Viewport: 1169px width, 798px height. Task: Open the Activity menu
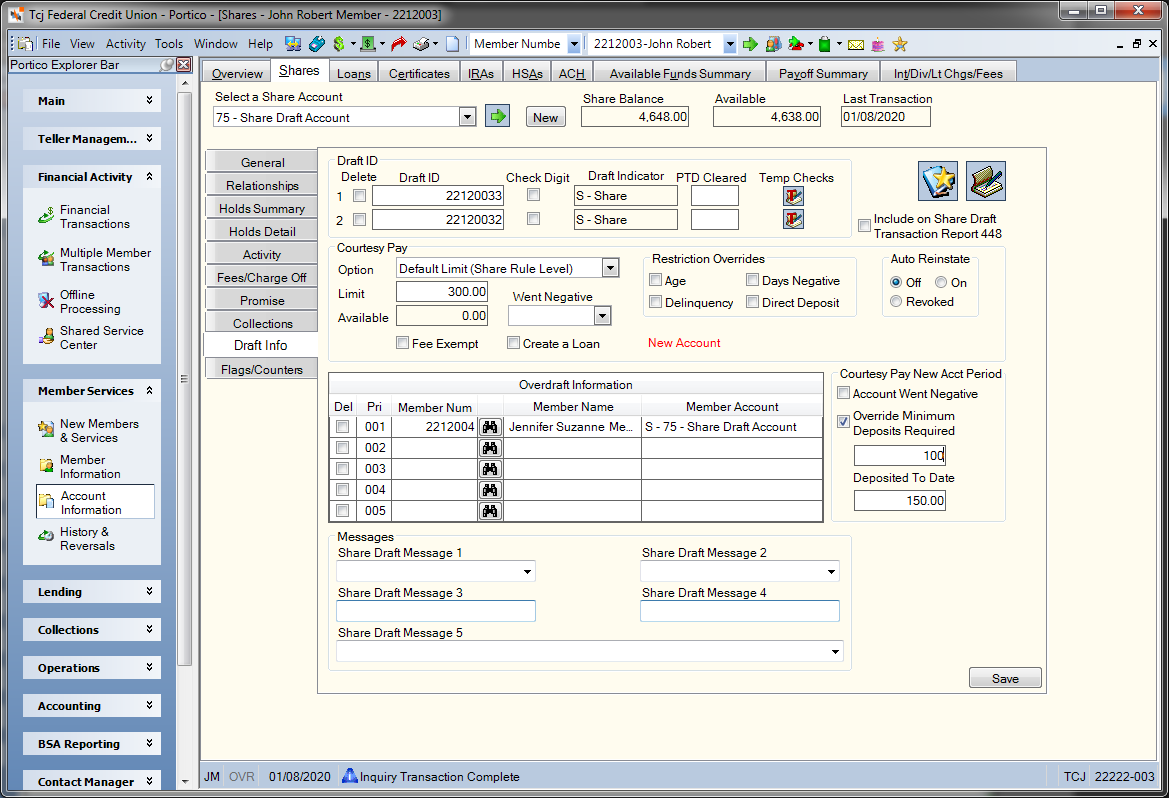point(125,44)
